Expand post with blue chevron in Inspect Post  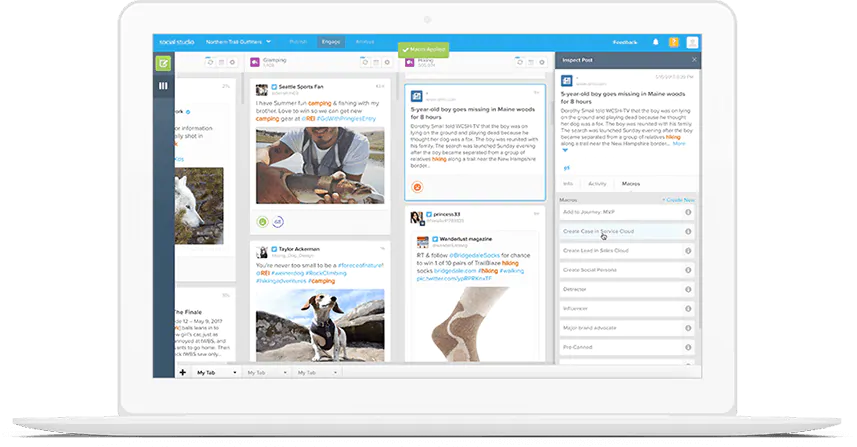click(565, 150)
